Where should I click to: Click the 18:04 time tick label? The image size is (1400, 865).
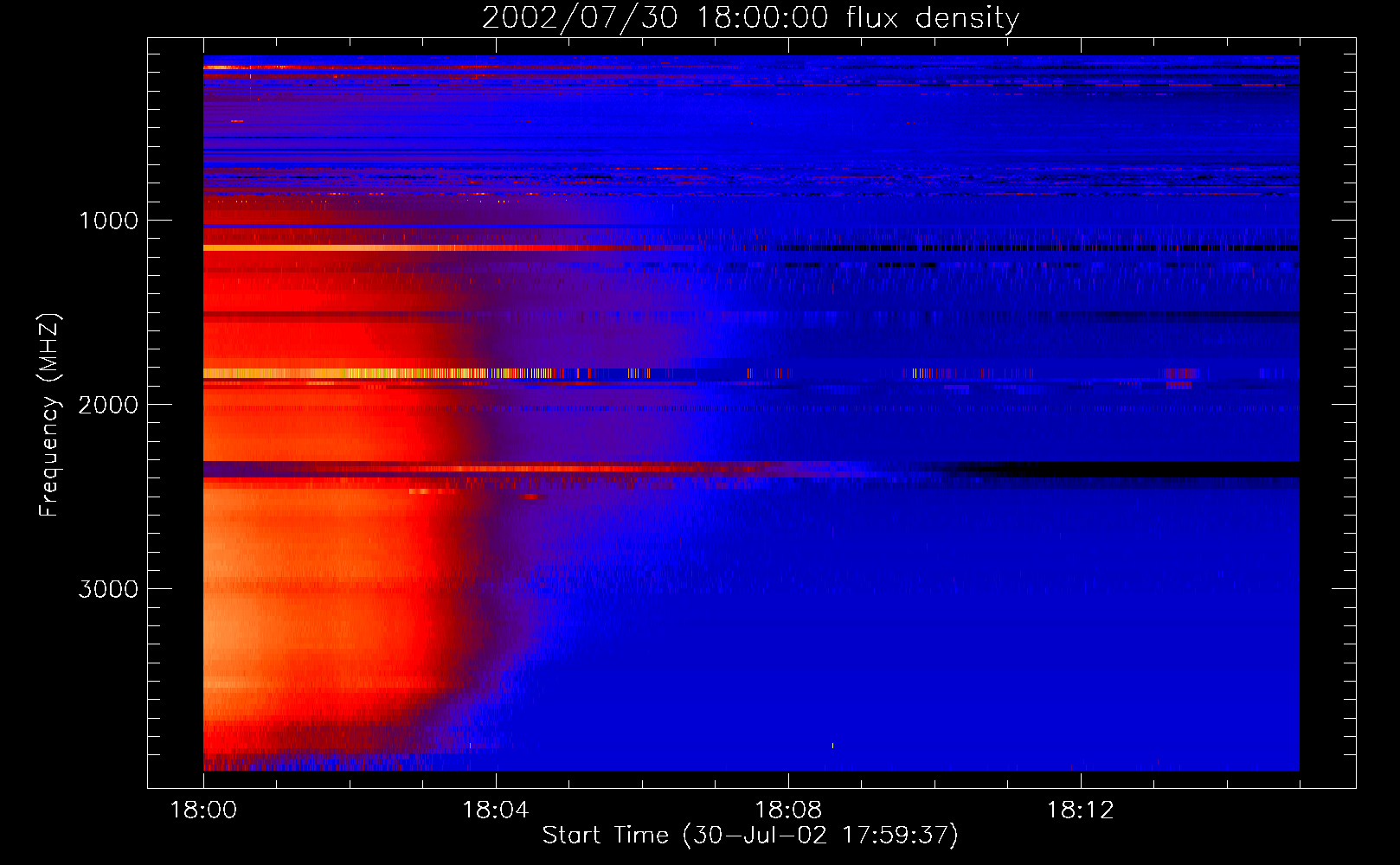[x=496, y=811]
